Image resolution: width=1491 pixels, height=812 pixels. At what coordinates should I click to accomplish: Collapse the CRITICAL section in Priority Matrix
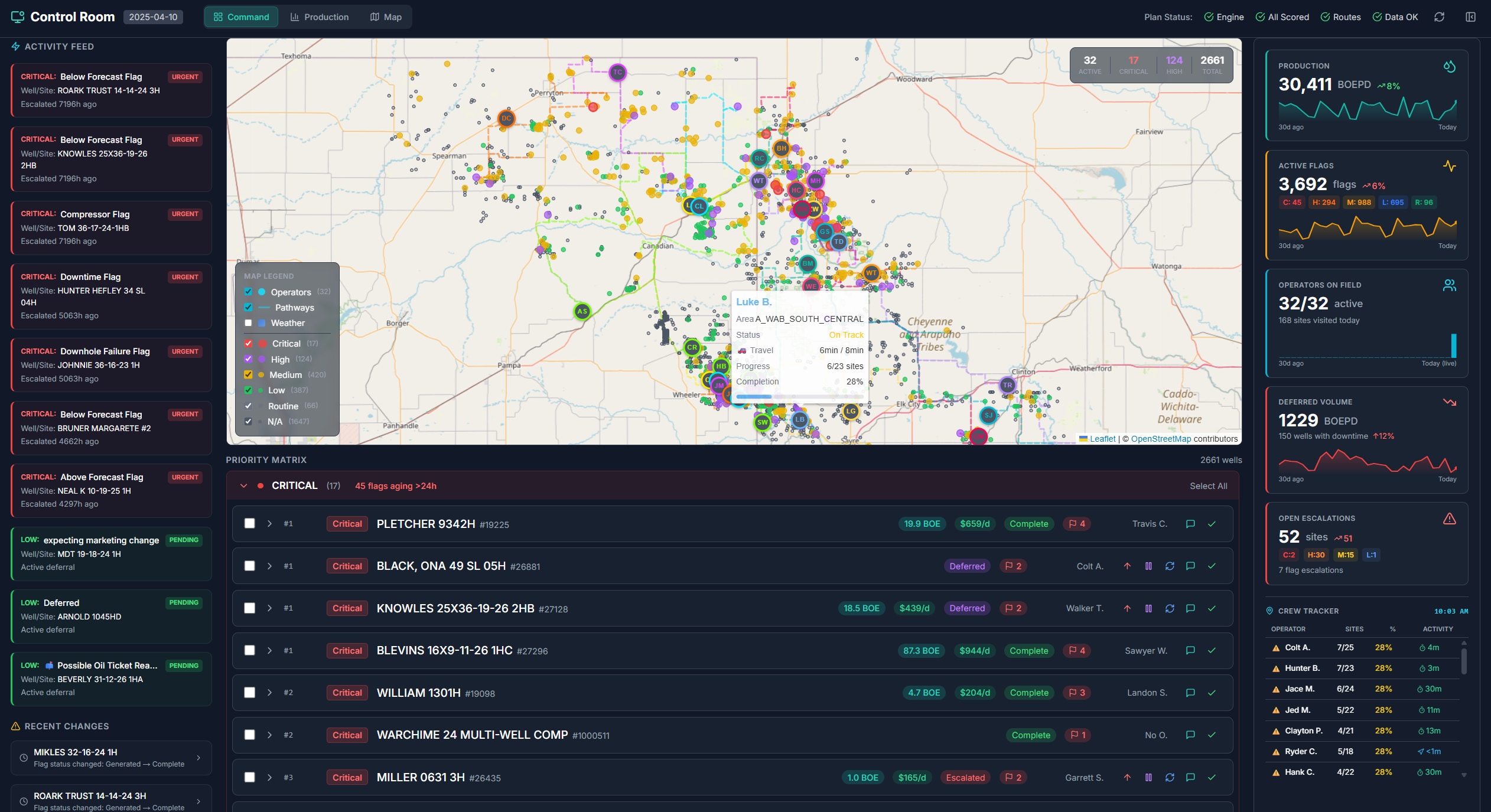tap(243, 485)
